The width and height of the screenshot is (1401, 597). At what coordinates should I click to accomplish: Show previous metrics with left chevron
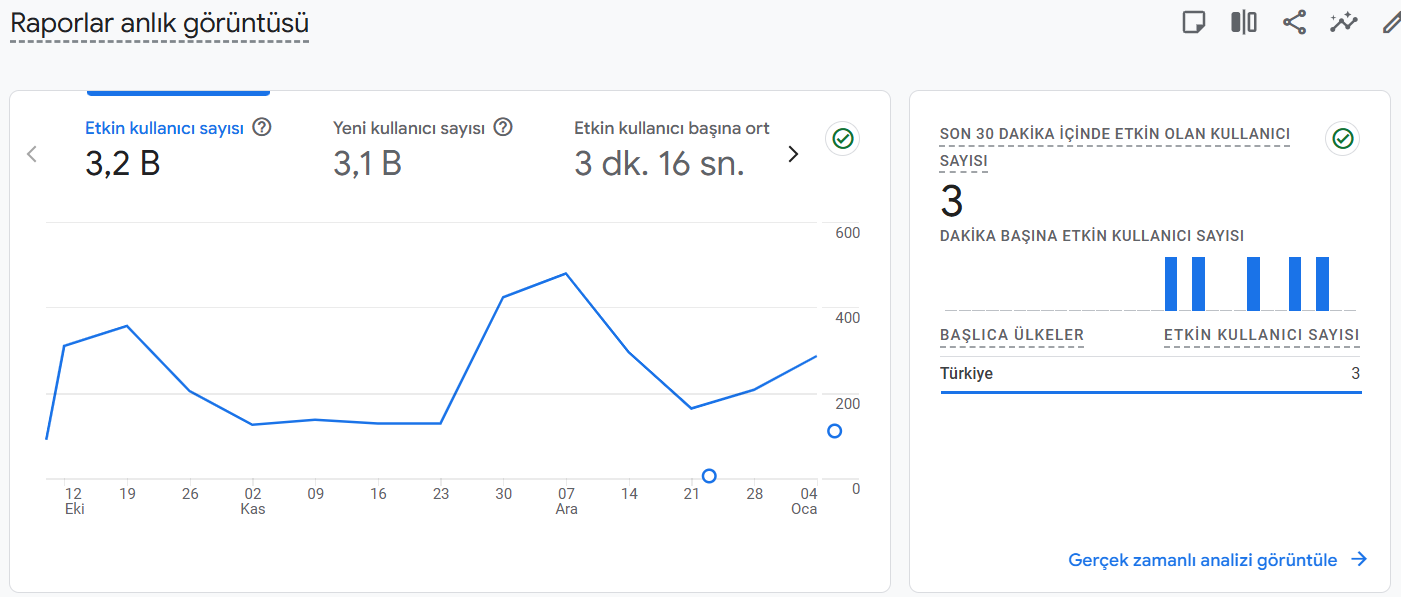coord(32,154)
